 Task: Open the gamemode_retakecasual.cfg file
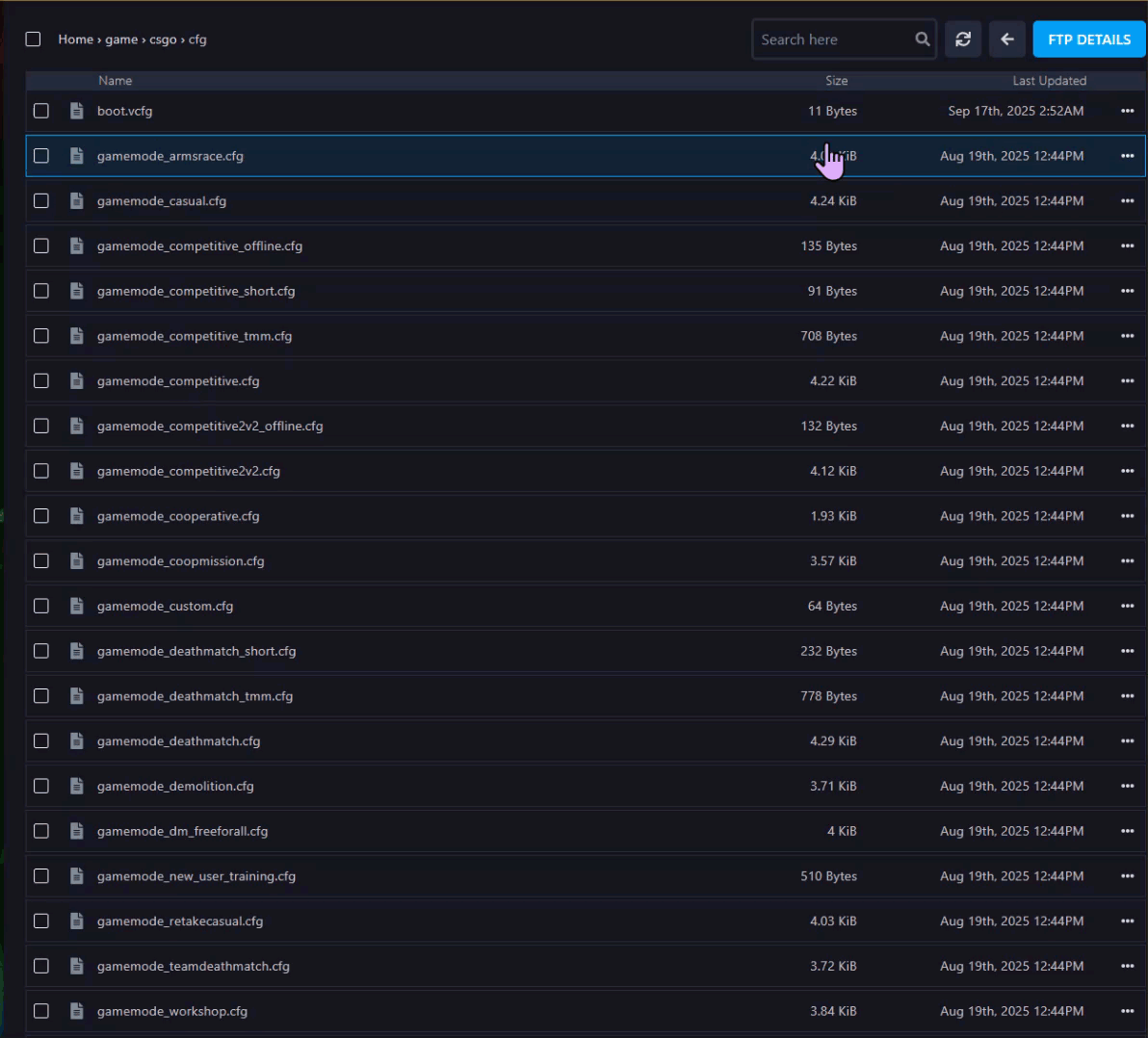pyautogui.click(x=180, y=921)
